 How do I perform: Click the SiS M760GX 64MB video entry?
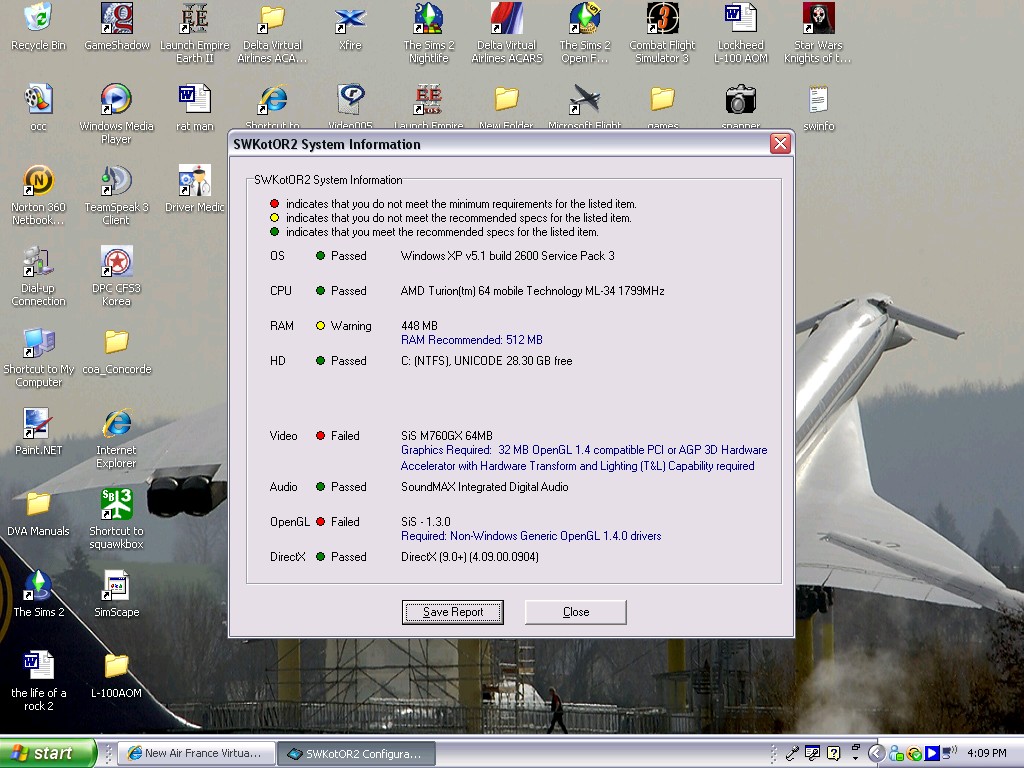[447, 436]
